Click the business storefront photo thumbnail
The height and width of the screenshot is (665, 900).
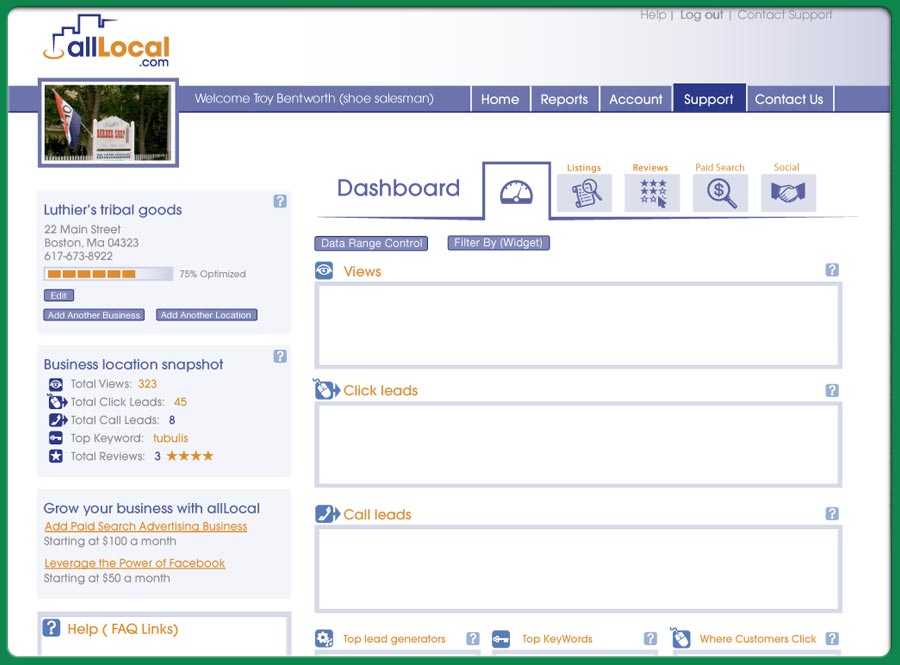[x=108, y=123]
